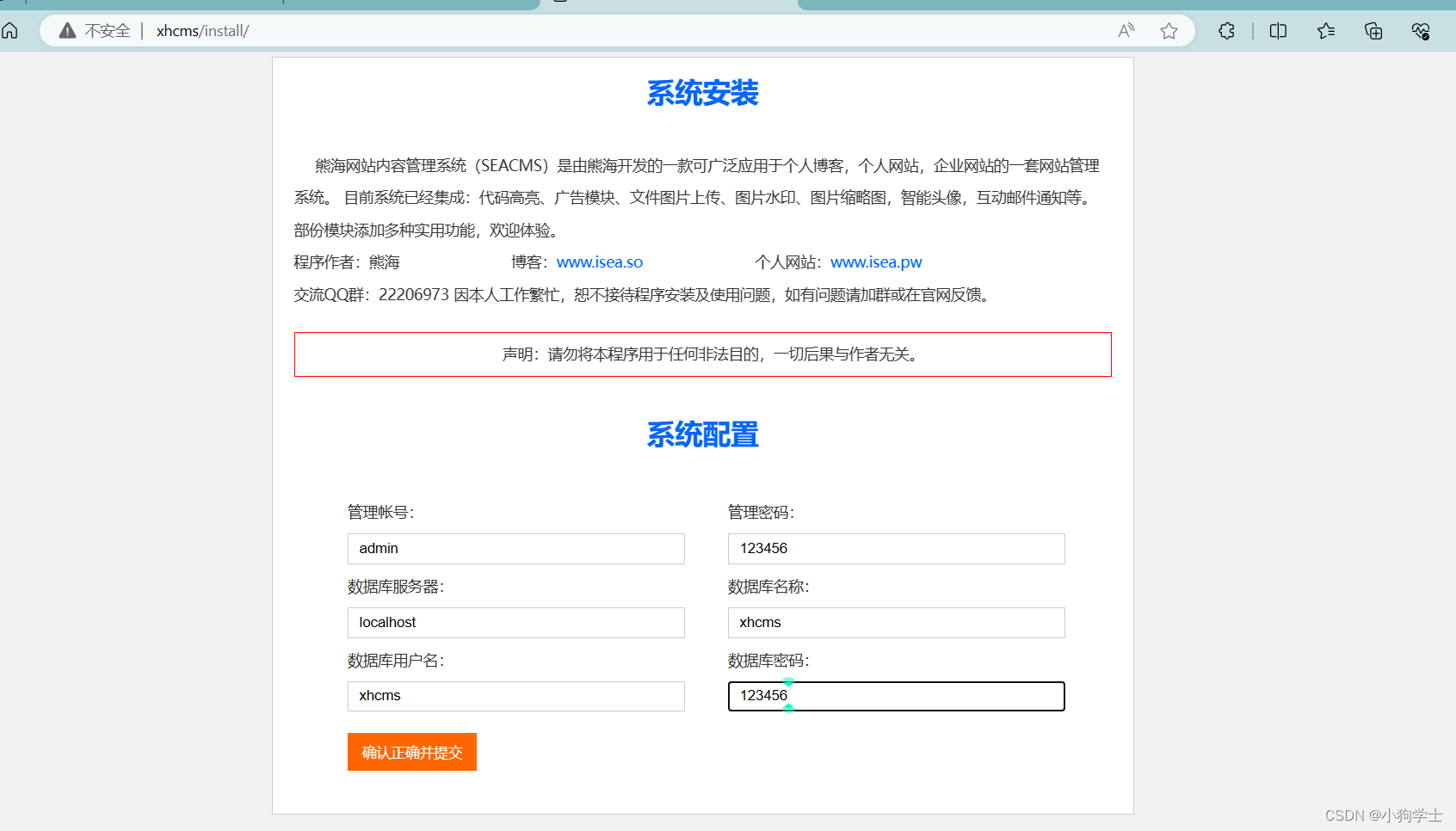Screen dimensions: 1456x831
Task: Submit with the 确认正确并提交 button
Action: click(x=412, y=752)
